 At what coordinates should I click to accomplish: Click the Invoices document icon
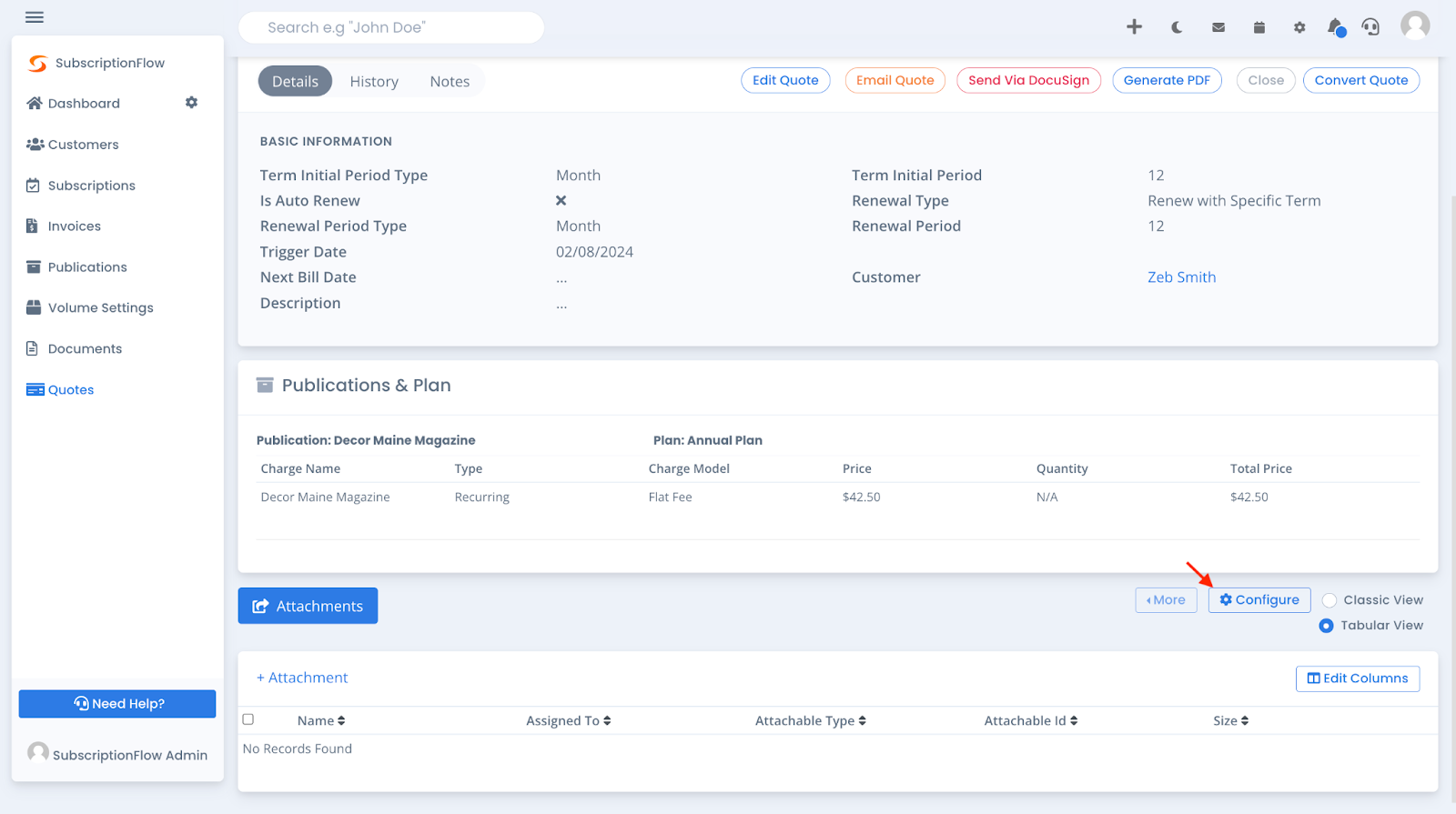click(32, 226)
